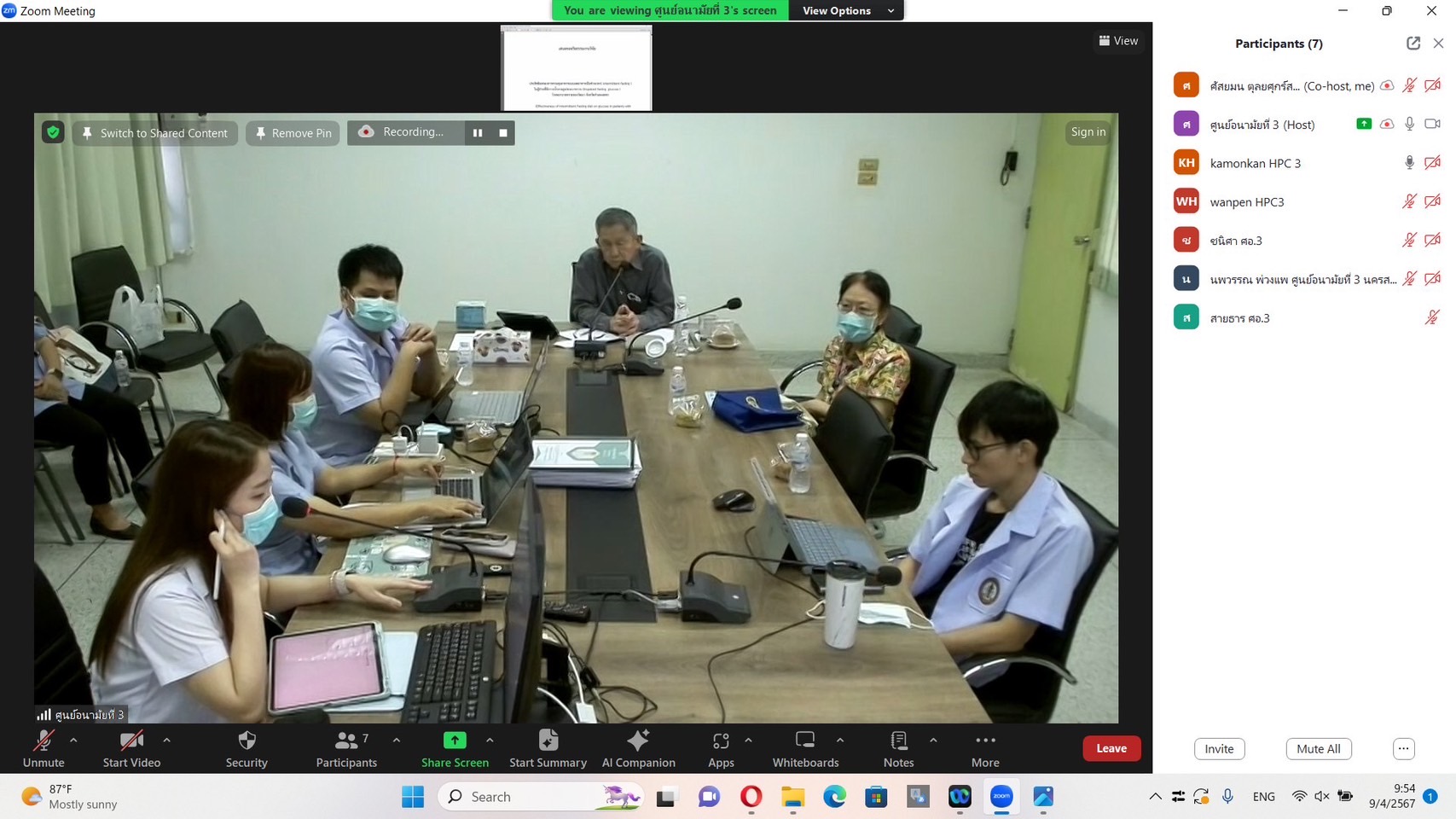
Task: Open the ellipsis menu beside Mute All
Action: (1403, 749)
